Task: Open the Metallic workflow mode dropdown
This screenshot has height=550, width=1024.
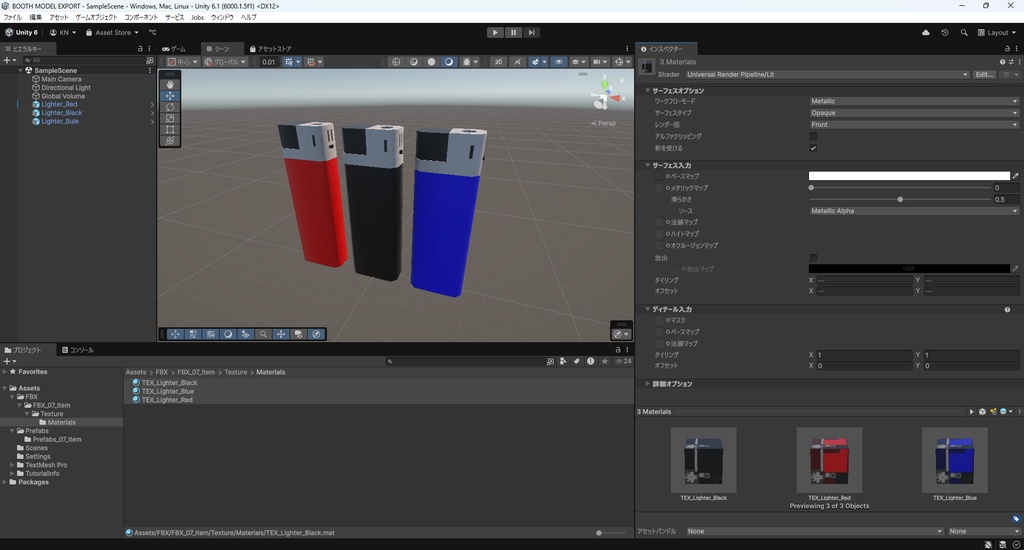Action: (x=913, y=101)
